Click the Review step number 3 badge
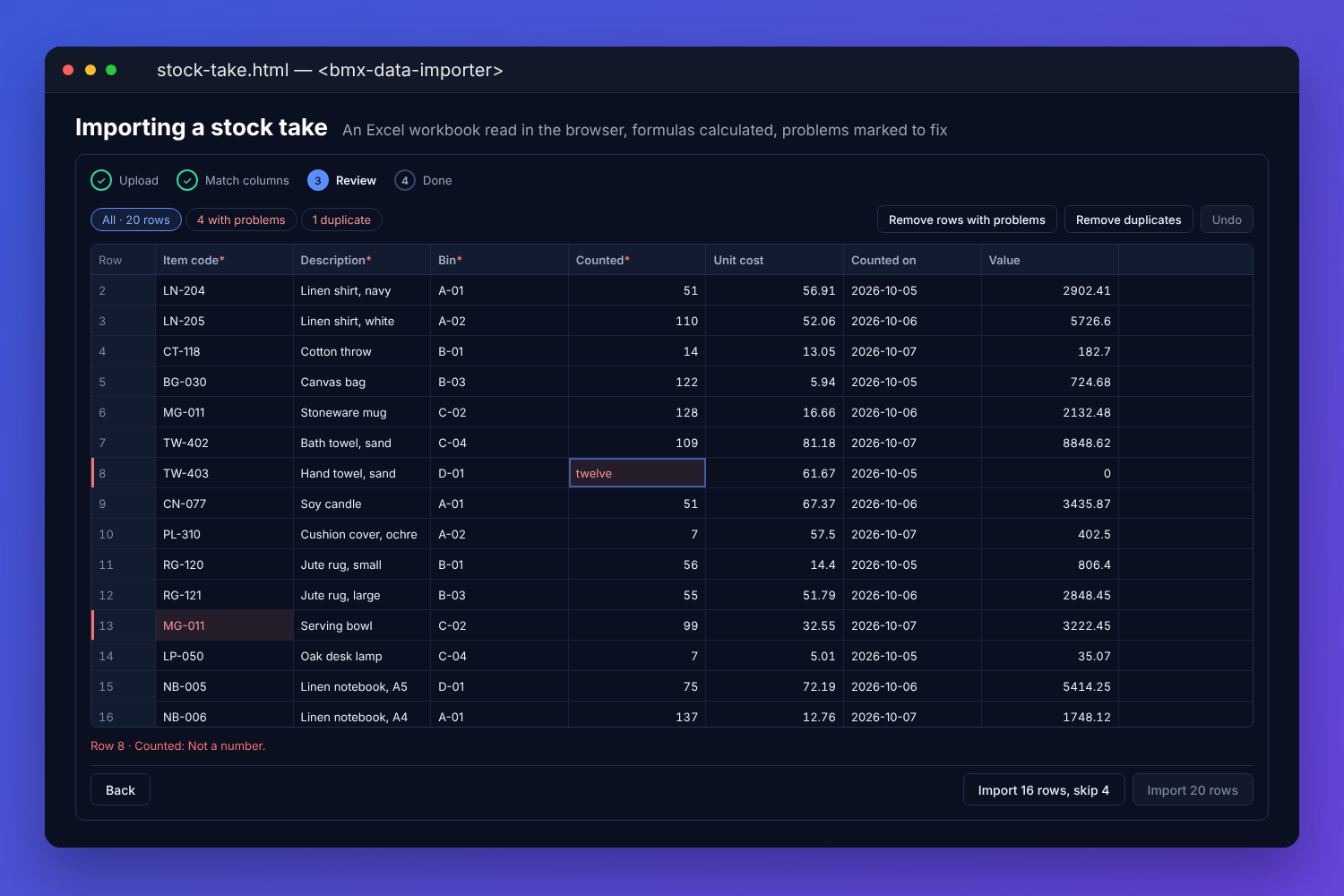 pos(318,180)
